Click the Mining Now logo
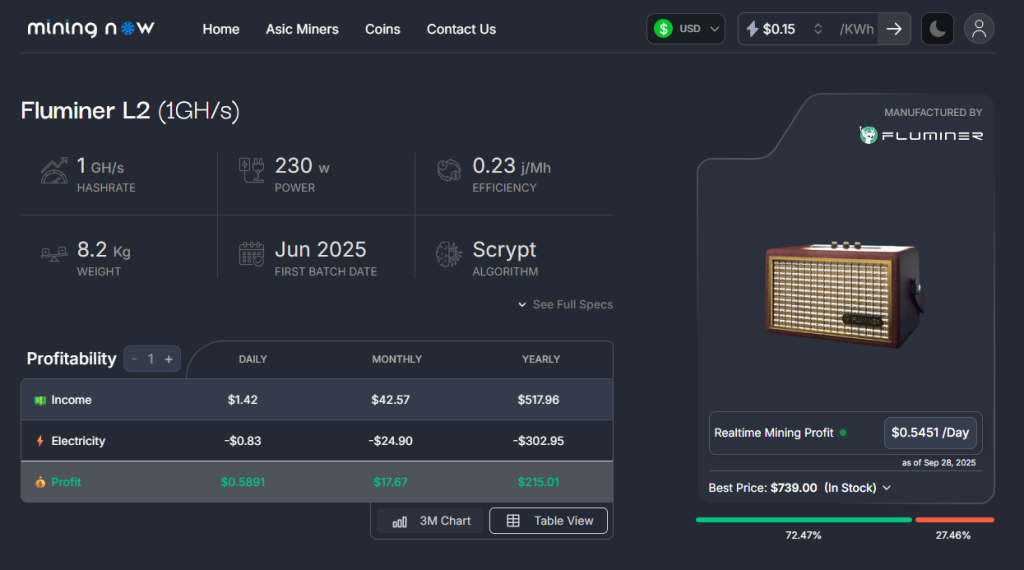The image size is (1024, 570). pos(91,29)
